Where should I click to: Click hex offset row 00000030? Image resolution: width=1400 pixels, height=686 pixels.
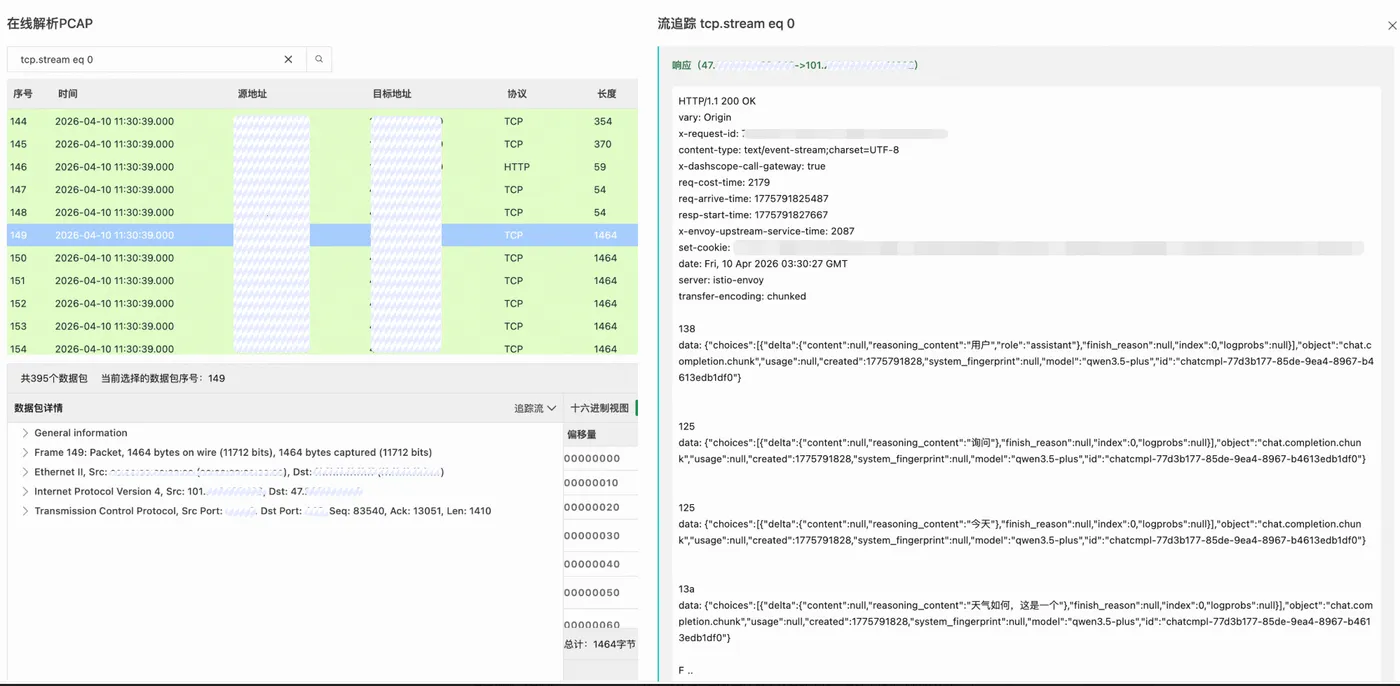click(x=600, y=536)
